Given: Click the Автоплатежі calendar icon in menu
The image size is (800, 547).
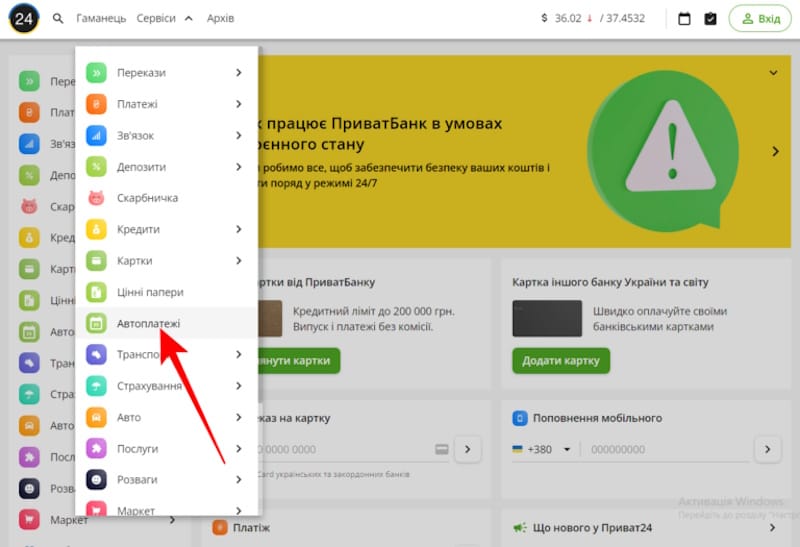Looking at the screenshot, I should [96, 323].
